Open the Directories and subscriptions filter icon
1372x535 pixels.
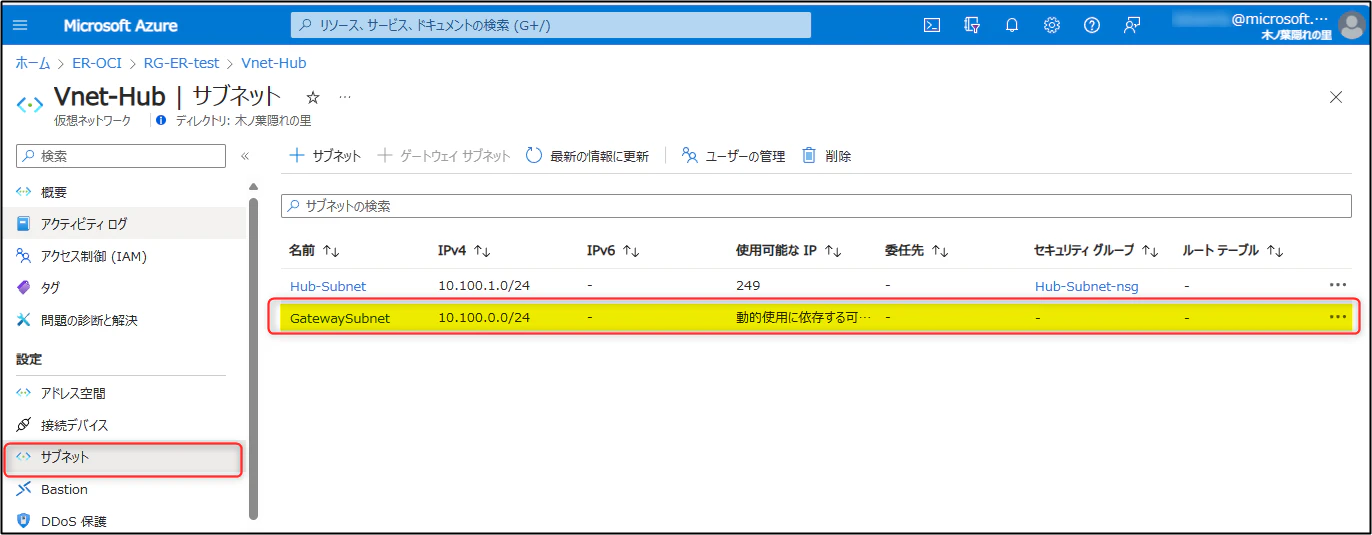[971, 25]
